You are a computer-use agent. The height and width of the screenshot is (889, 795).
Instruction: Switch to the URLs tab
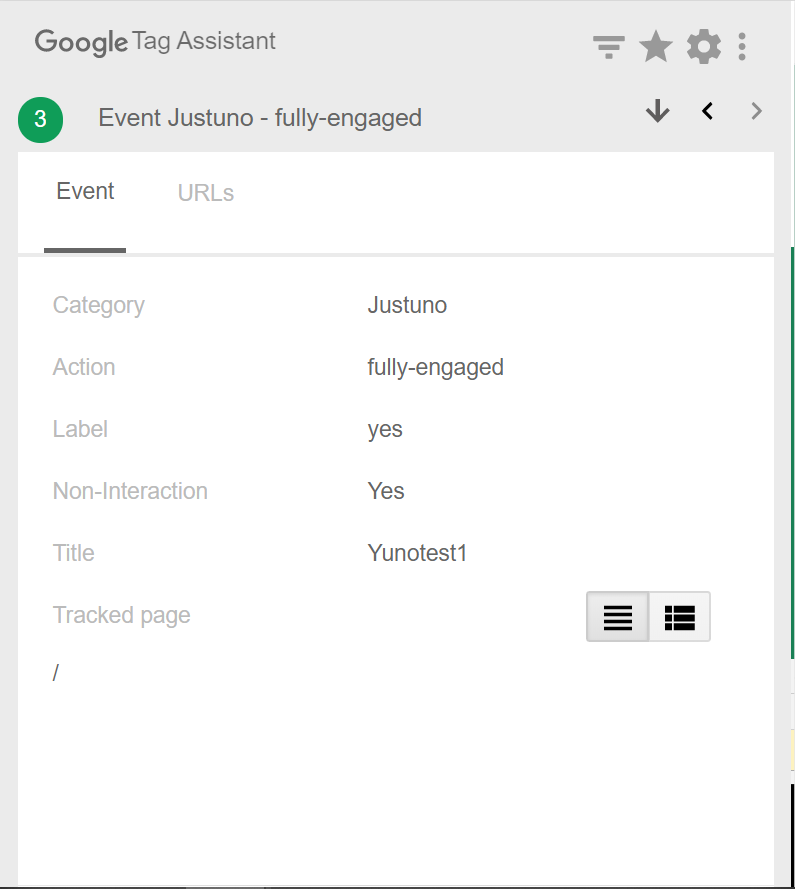point(206,193)
